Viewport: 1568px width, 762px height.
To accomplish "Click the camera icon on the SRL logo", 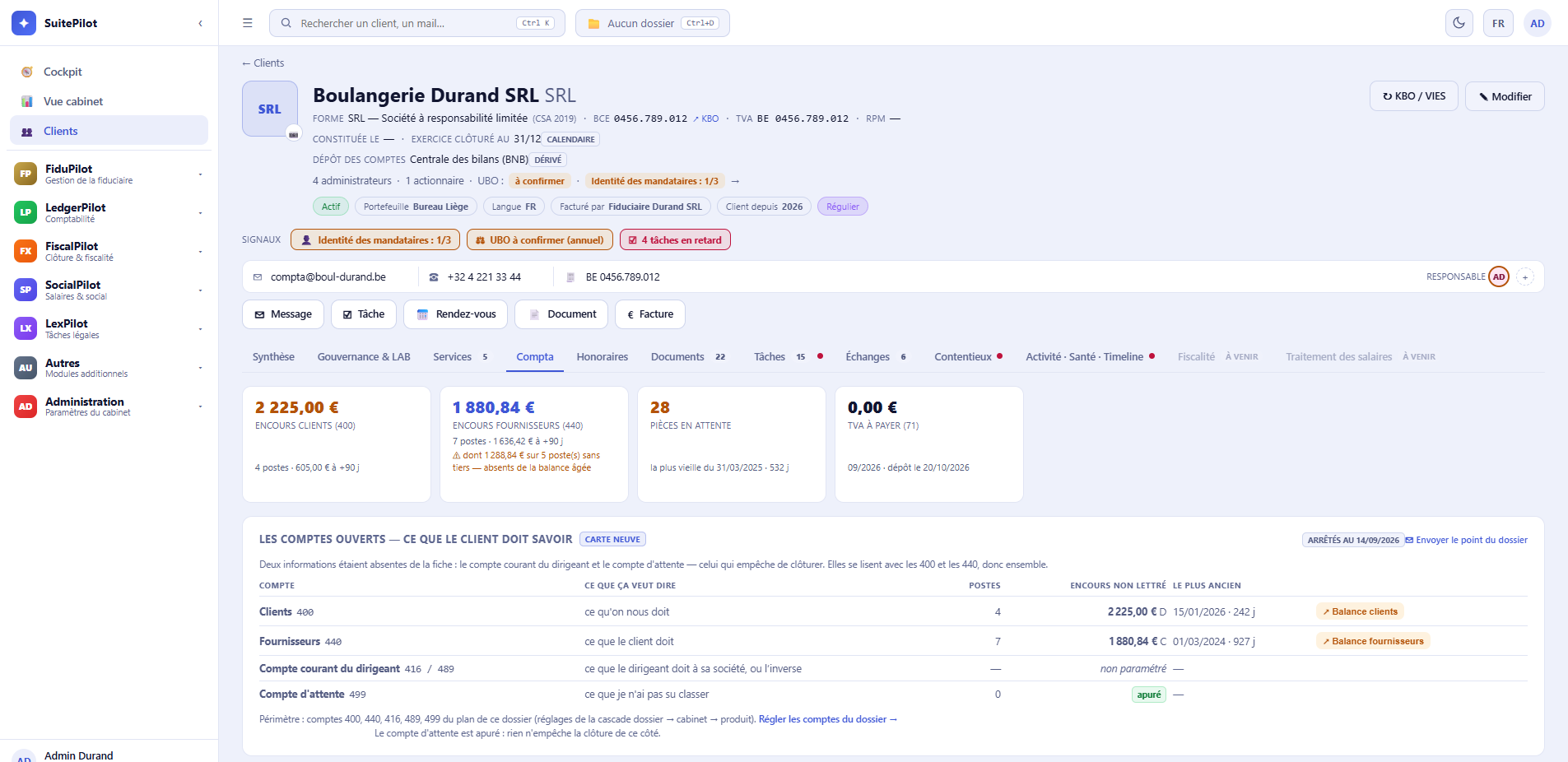I will point(294,134).
